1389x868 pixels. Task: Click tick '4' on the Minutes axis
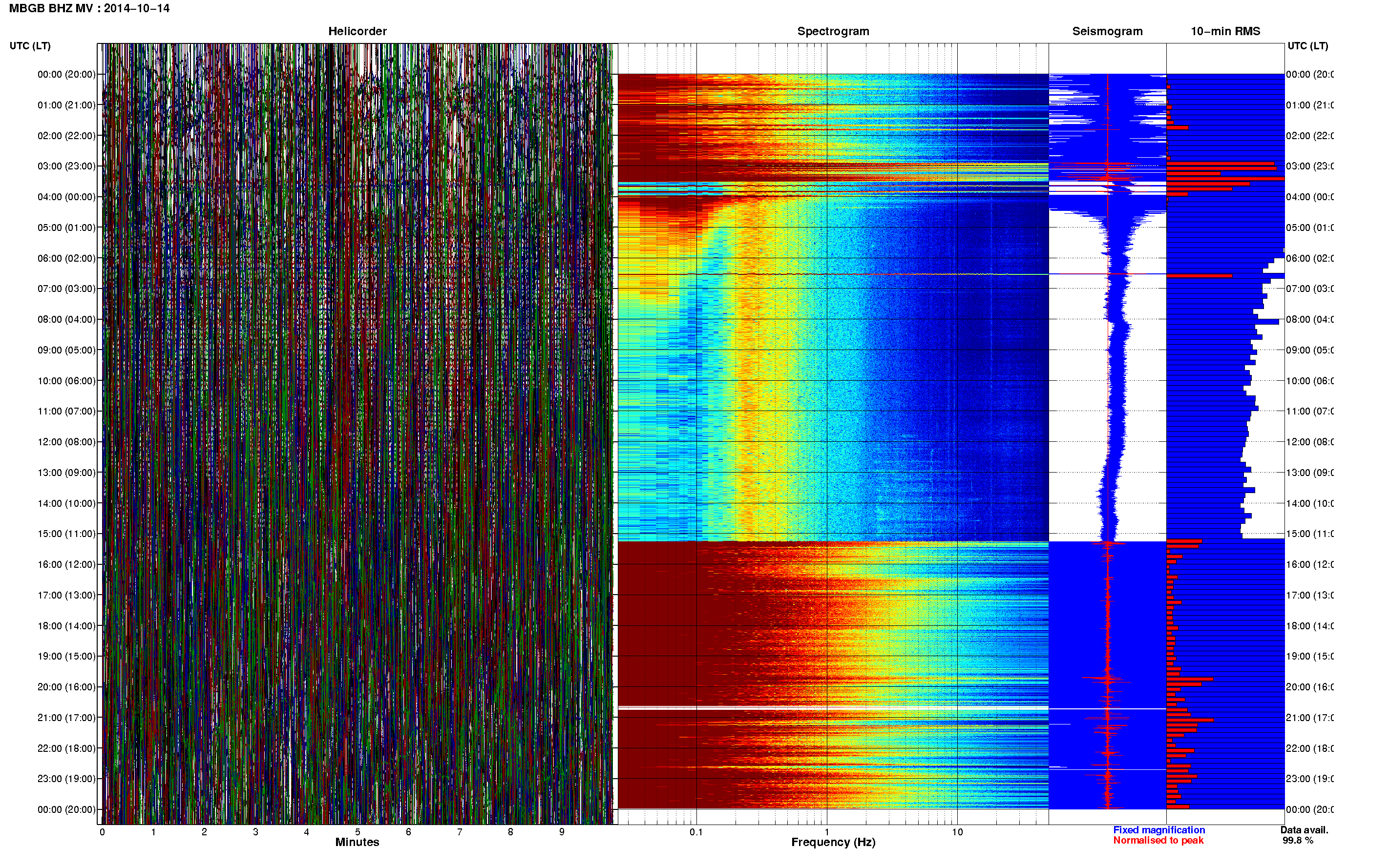coord(307,832)
